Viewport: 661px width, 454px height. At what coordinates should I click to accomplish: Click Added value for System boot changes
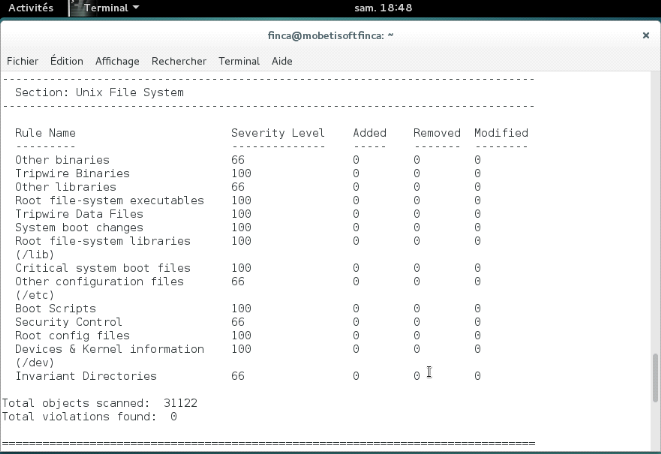coord(356,227)
